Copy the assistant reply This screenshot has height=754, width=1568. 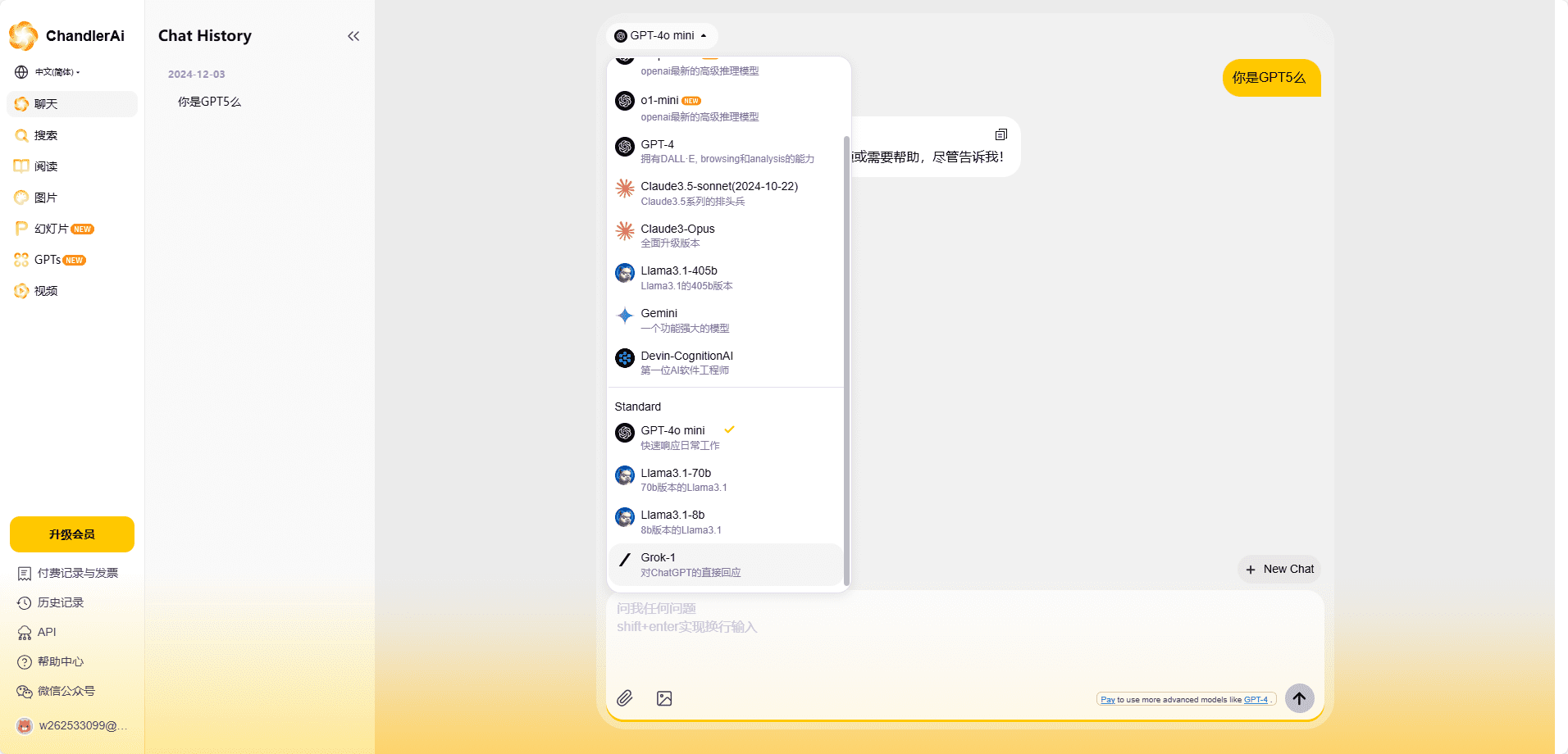click(x=1001, y=134)
